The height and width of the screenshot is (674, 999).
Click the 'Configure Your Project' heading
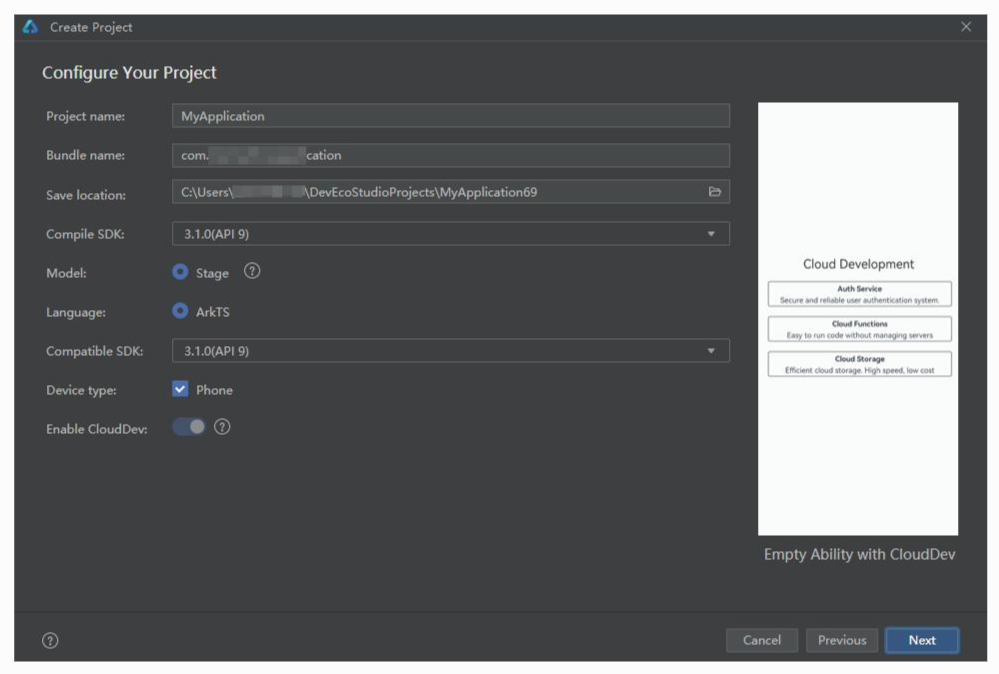tap(129, 73)
